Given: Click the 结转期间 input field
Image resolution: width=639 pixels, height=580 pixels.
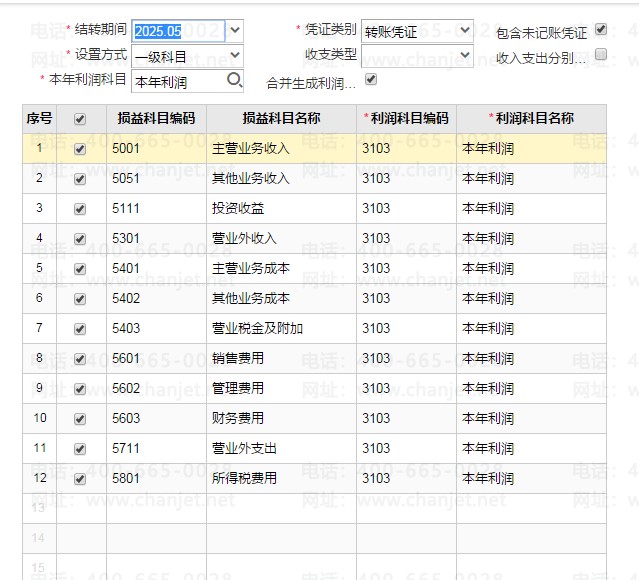Looking at the screenshot, I should click(178, 31).
